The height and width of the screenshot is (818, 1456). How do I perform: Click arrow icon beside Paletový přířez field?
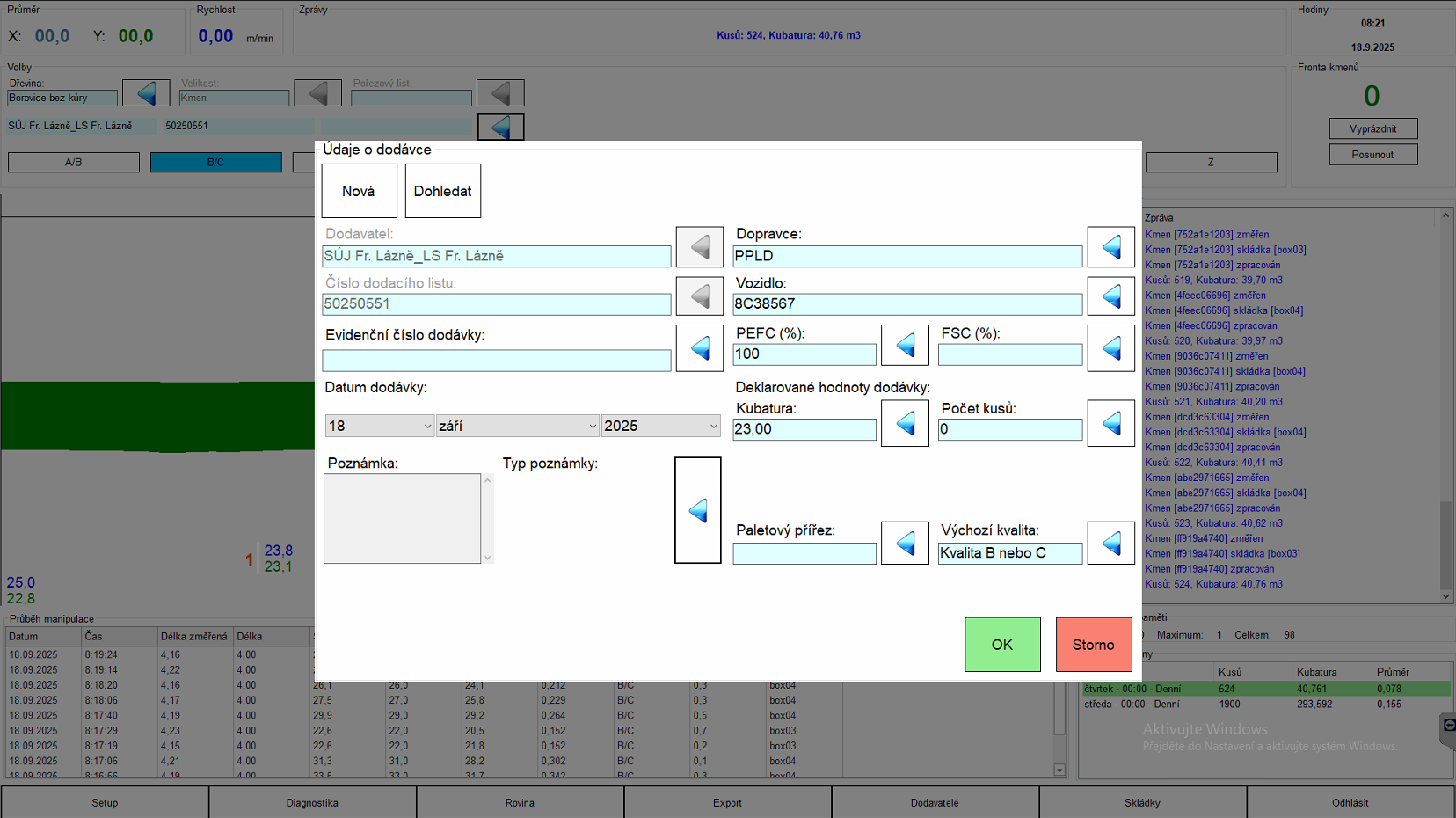coord(905,544)
